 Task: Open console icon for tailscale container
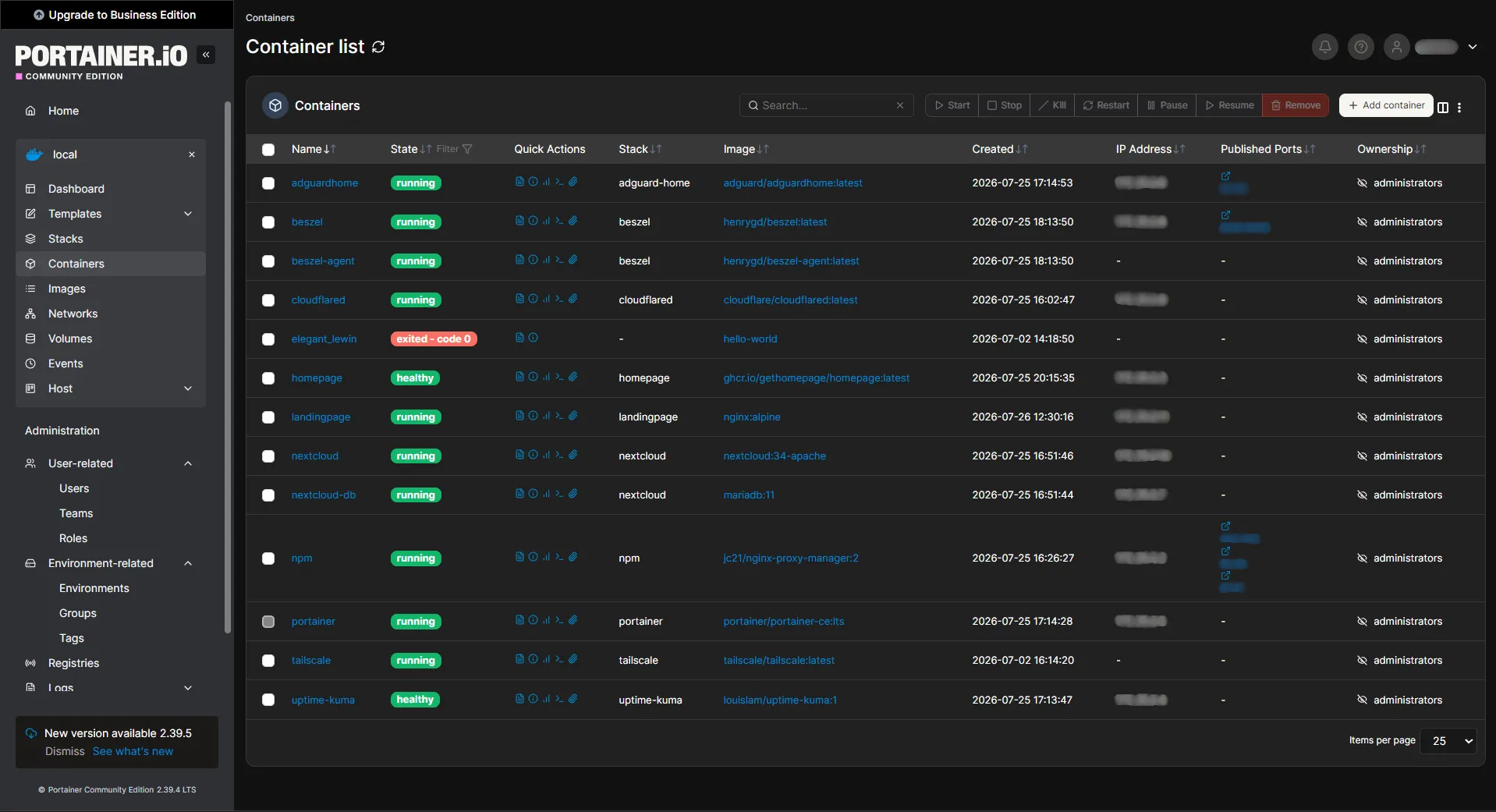[x=559, y=659]
